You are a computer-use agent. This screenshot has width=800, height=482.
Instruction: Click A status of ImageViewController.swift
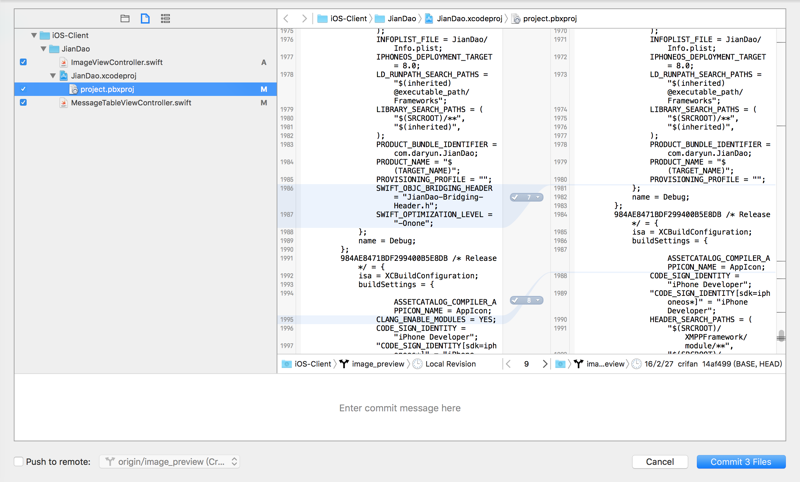tap(264, 62)
